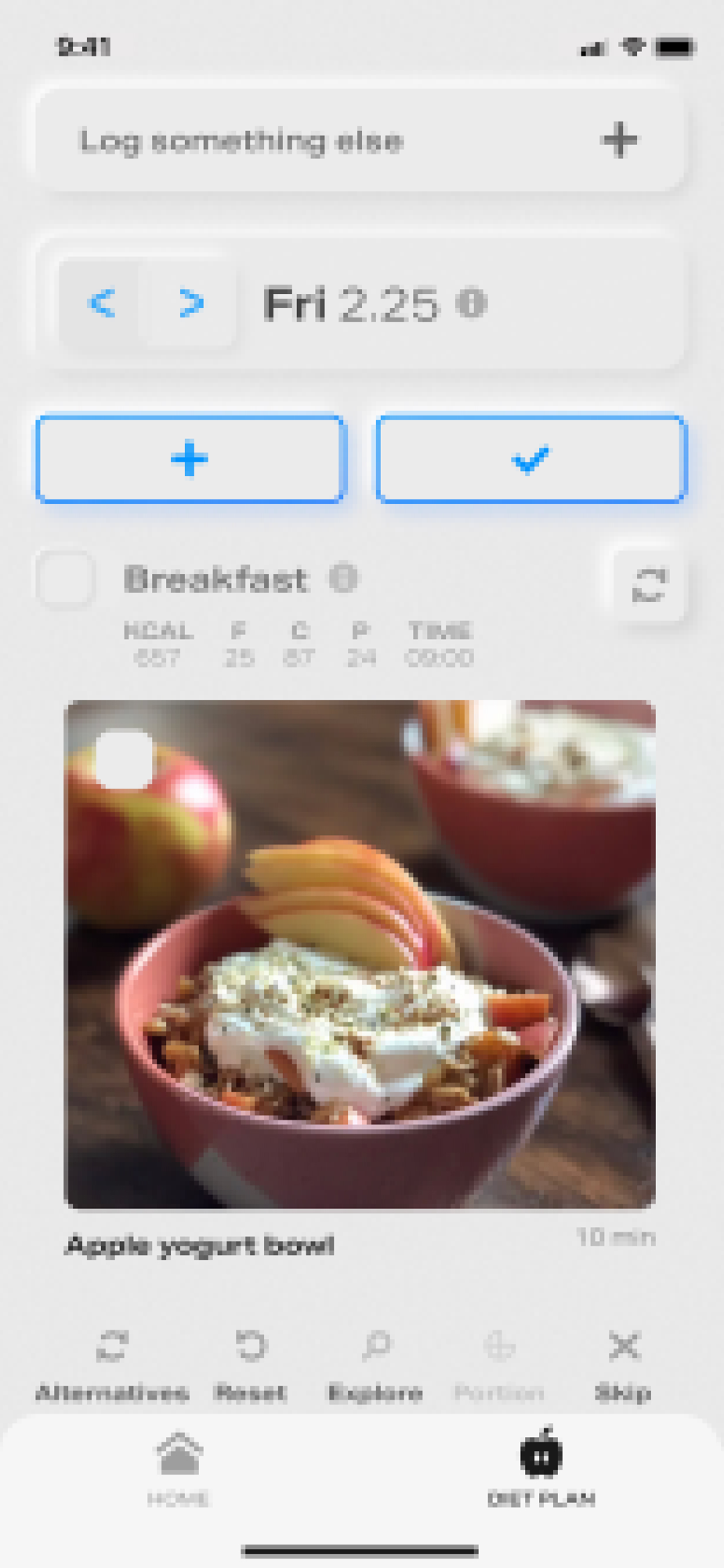Advance to next day with right chevron
This screenshot has width=724, height=1568.
[x=190, y=303]
